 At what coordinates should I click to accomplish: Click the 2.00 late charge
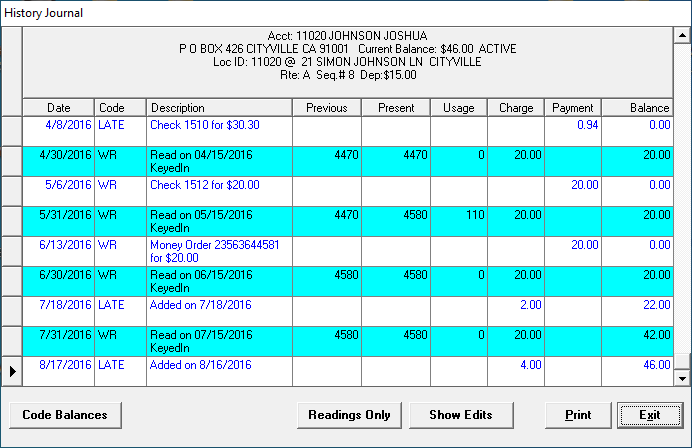pos(530,305)
